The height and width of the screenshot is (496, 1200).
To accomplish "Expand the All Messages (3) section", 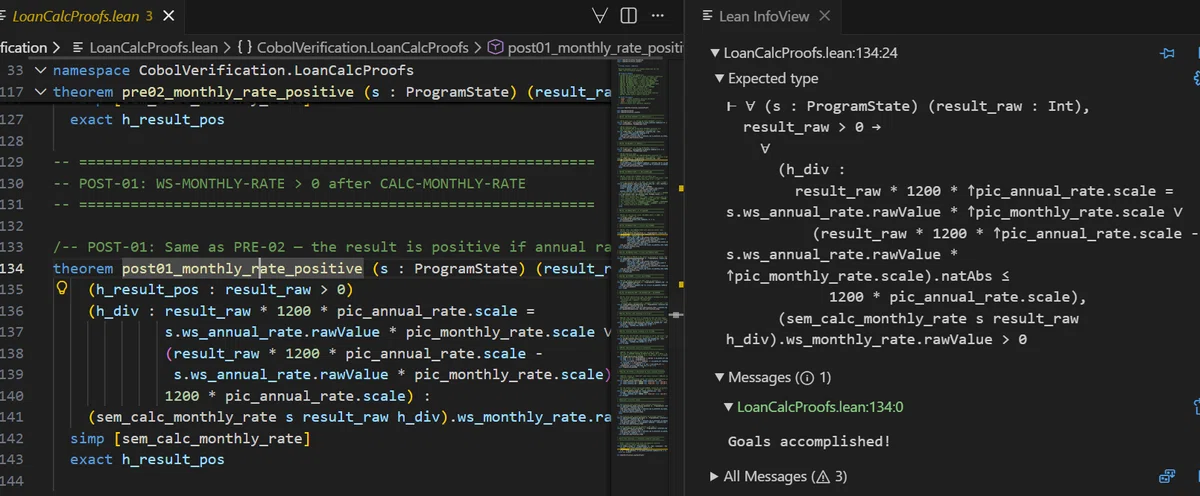I will click(x=714, y=476).
